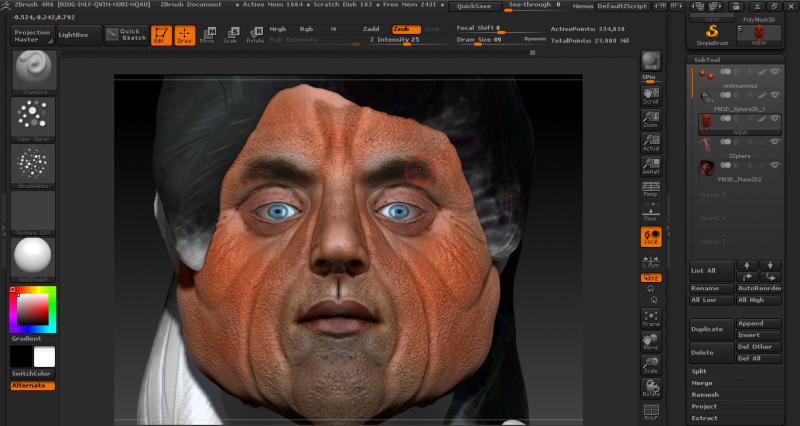Enable the Mrgb channel mode
The width and height of the screenshot is (800, 426).
(278, 29)
